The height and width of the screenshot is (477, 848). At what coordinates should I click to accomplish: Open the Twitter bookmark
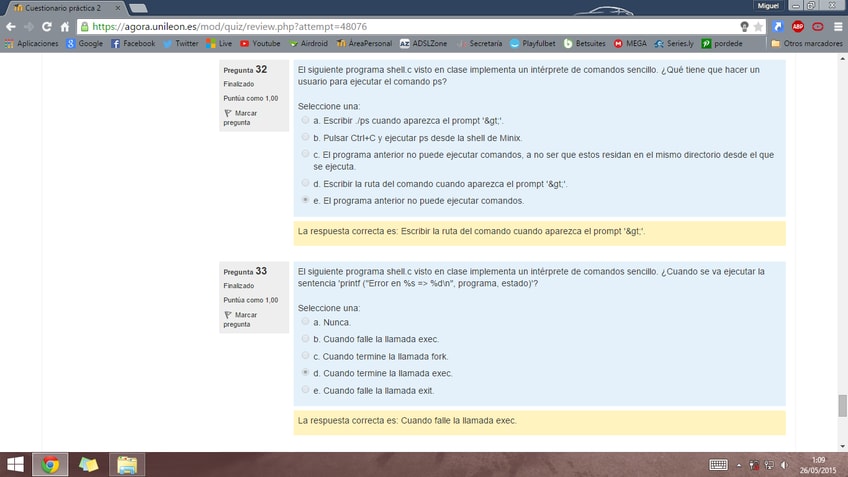[181, 43]
